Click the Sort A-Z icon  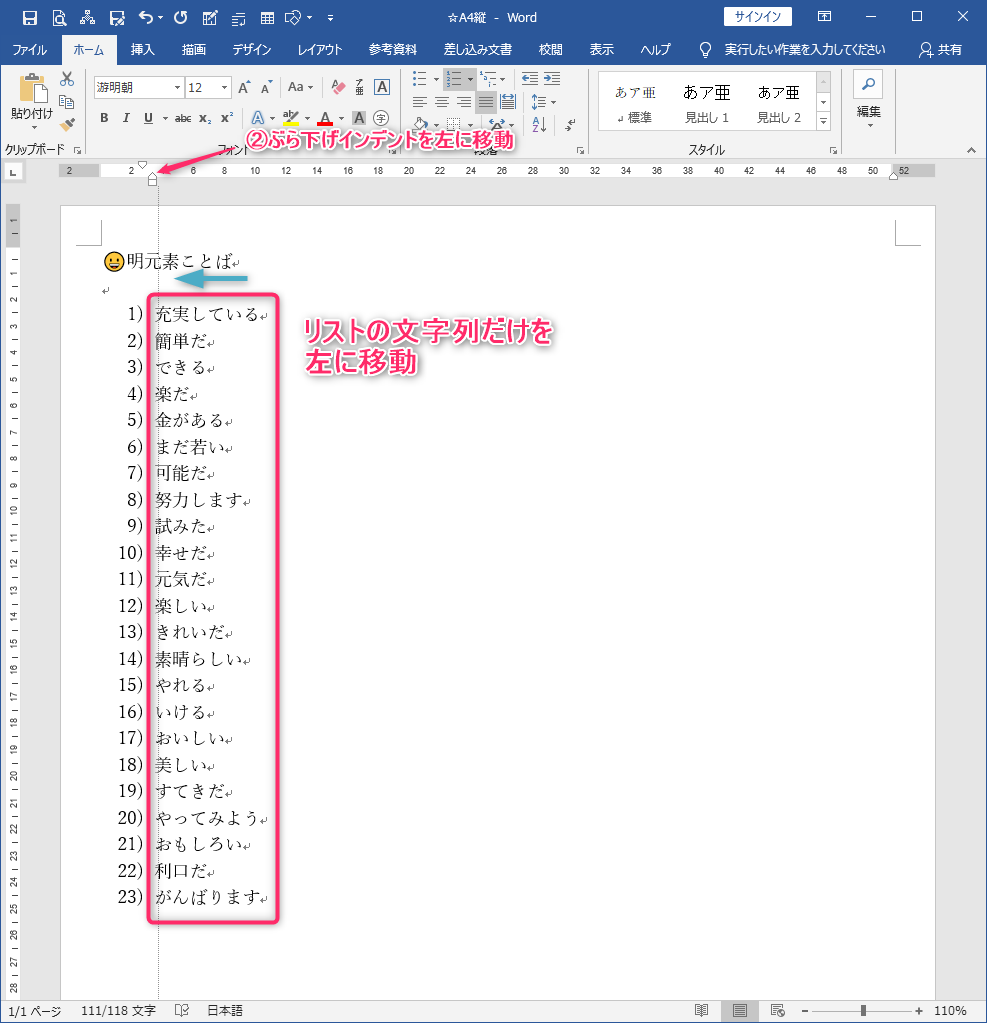pos(538,125)
